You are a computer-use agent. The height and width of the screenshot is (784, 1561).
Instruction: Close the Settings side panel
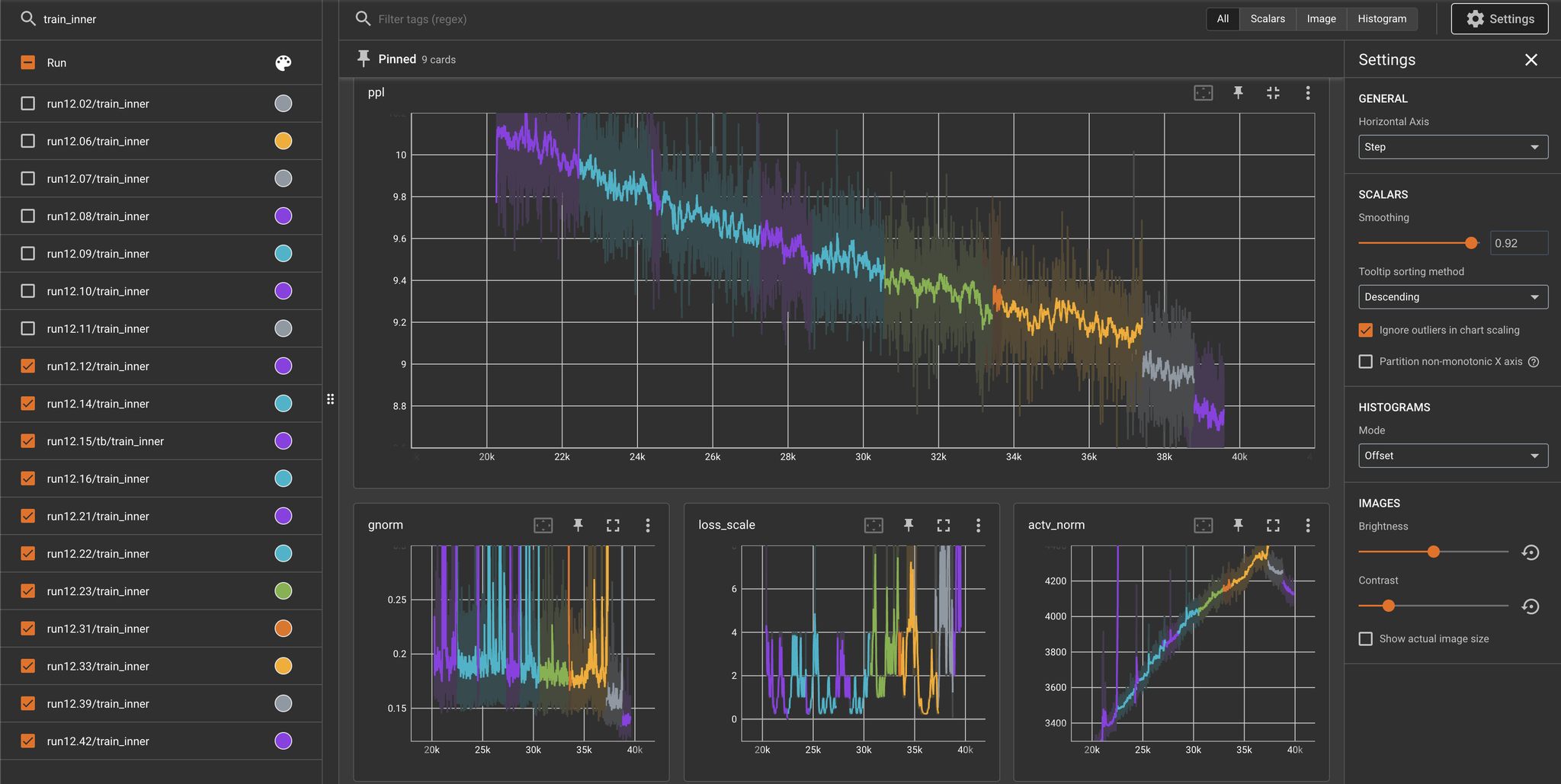(x=1531, y=60)
